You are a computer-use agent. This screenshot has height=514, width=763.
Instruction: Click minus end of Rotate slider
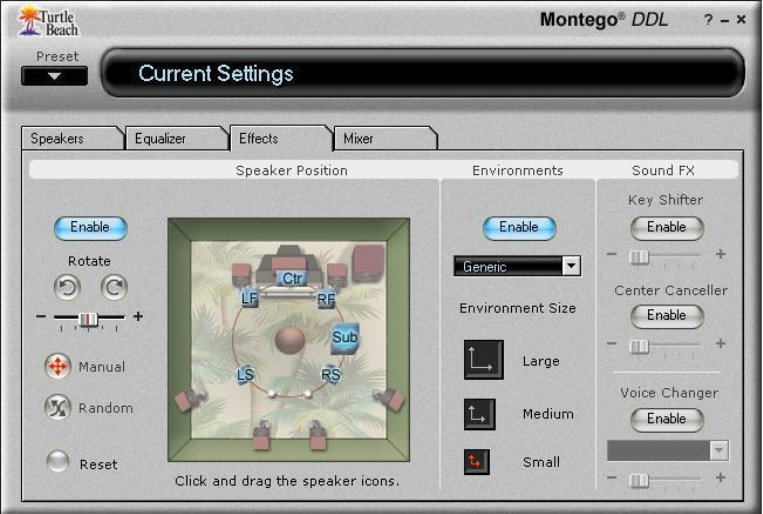click(41, 316)
